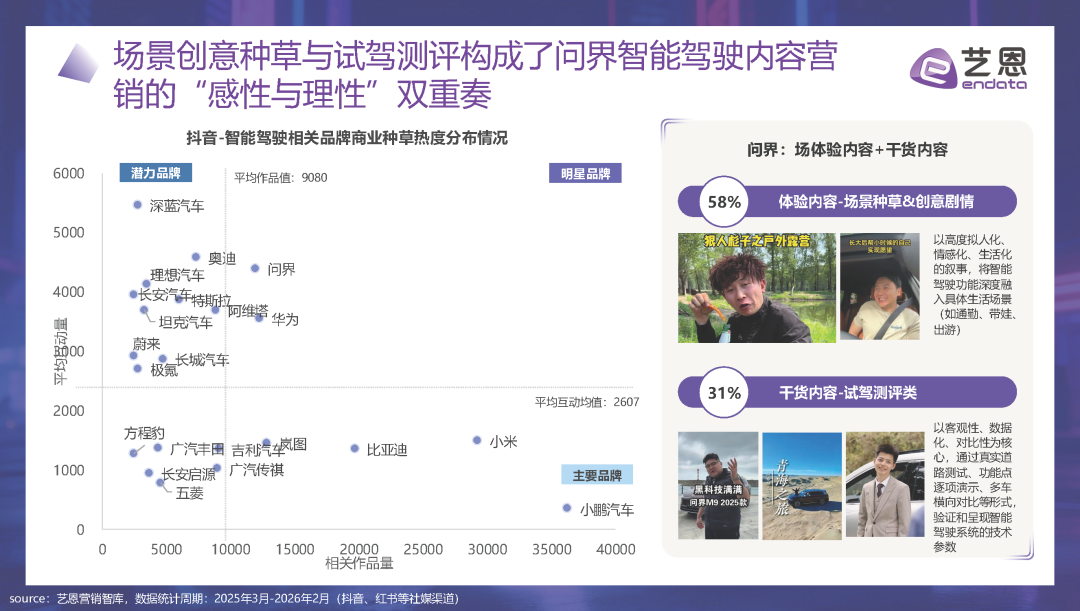
Task: Click the 广汽丰田 data label
Action: (197, 449)
